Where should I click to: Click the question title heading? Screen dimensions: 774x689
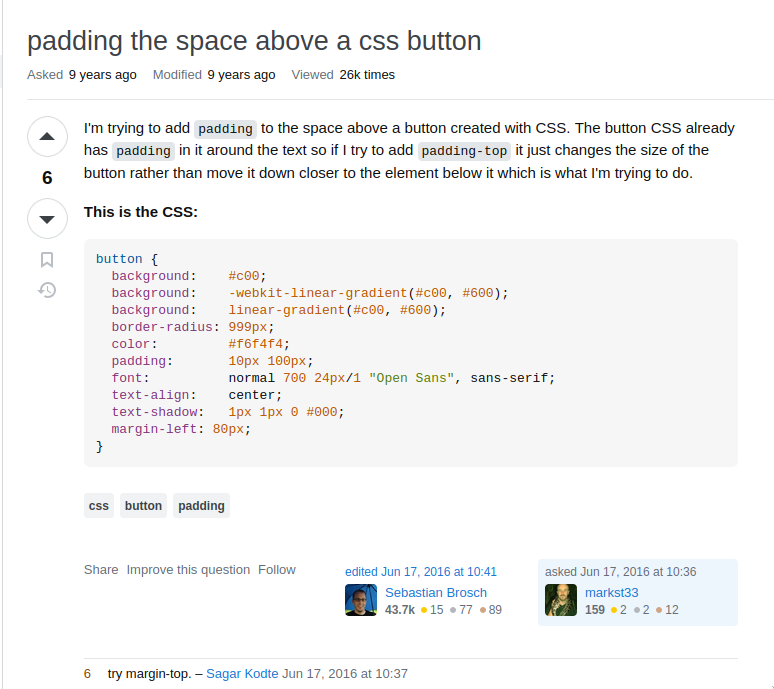254,41
